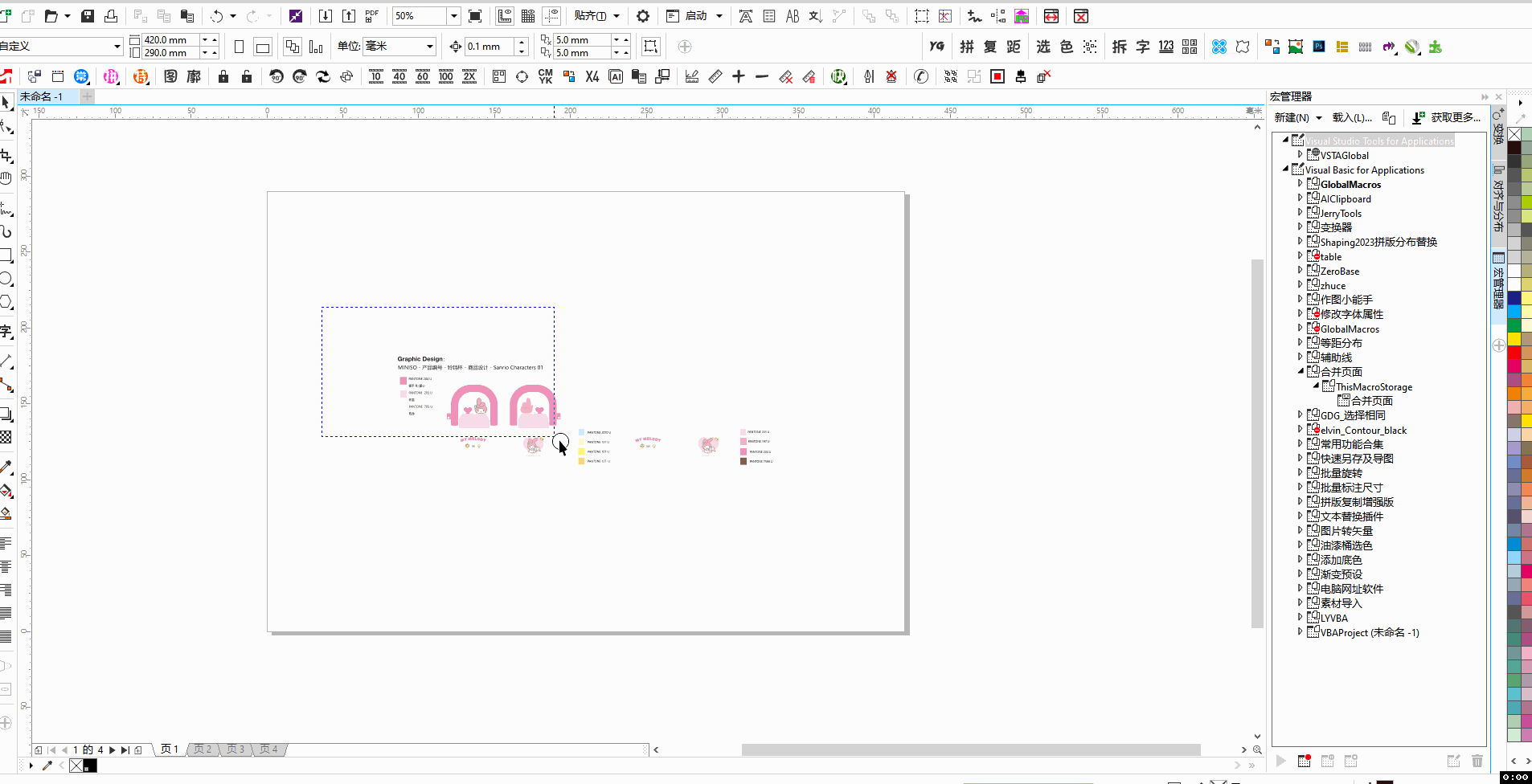
Task: Click the 获取更多... get more button
Action: click(1447, 118)
